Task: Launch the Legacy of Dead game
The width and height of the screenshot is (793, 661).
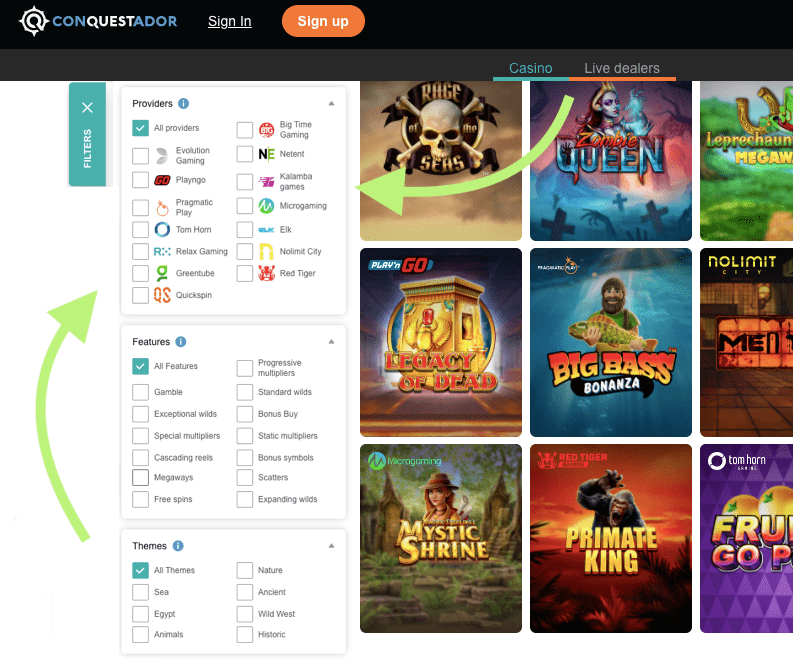Action: (441, 342)
